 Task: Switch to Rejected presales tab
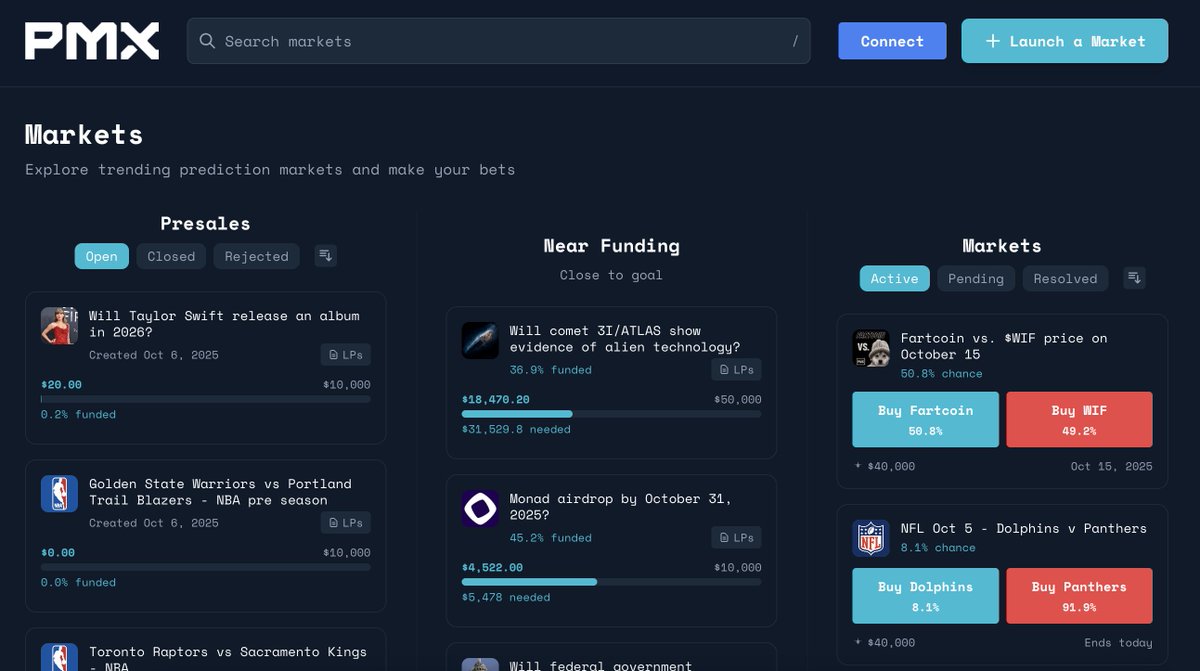pyautogui.click(x=256, y=256)
